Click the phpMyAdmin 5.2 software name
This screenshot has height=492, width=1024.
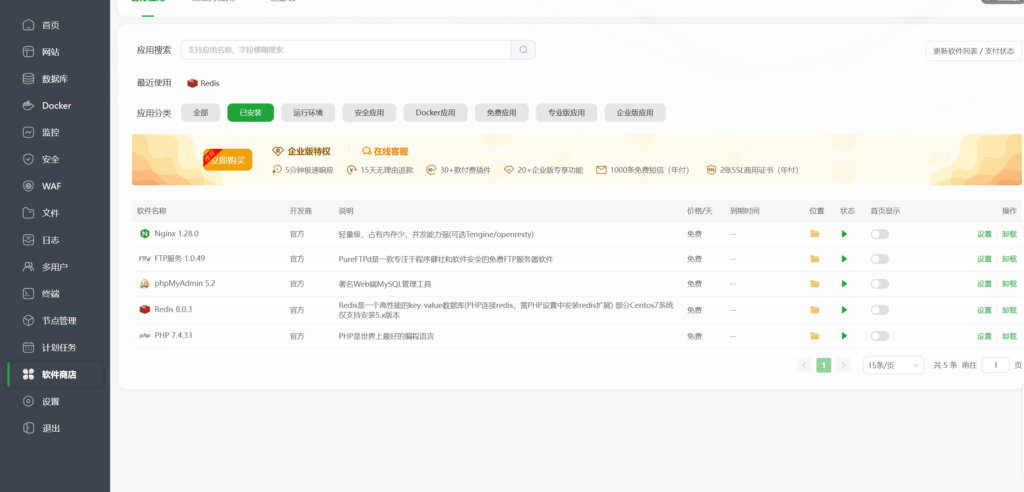pyautogui.click(x=185, y=284)
